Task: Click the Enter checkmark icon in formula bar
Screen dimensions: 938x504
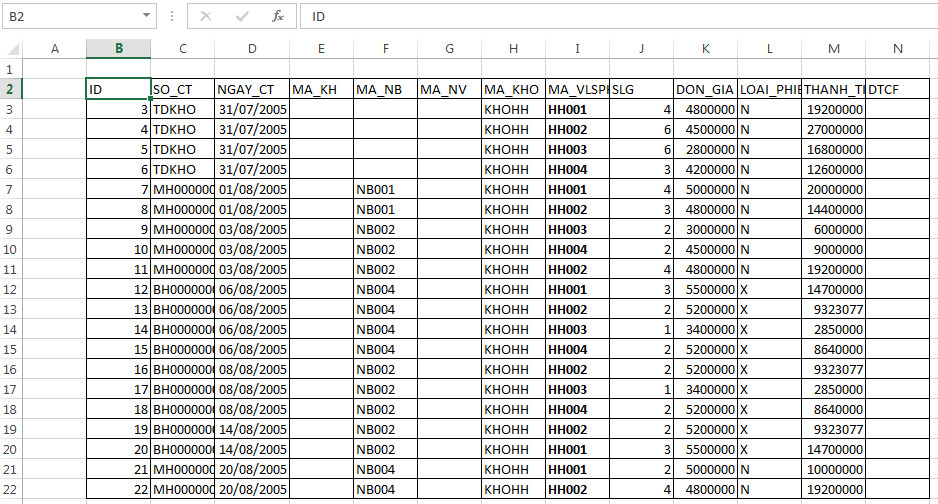Action: (x=241, y=17)
